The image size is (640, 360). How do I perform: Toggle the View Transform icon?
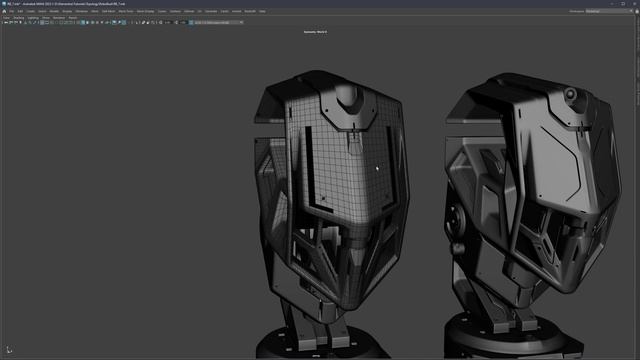[191, 22]
